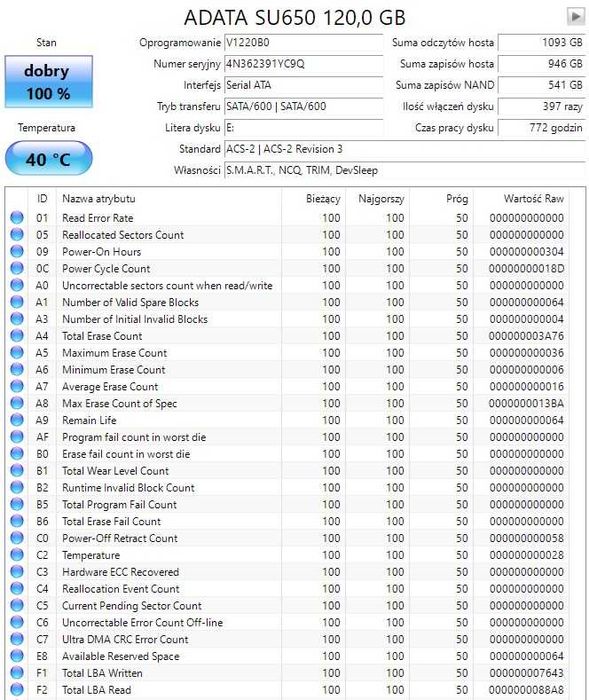Image resolution: width=589 pixels, height=700 pixels.
Task: Click the Własności field with TRIM, DevSleep
Action: coord(405,171)
